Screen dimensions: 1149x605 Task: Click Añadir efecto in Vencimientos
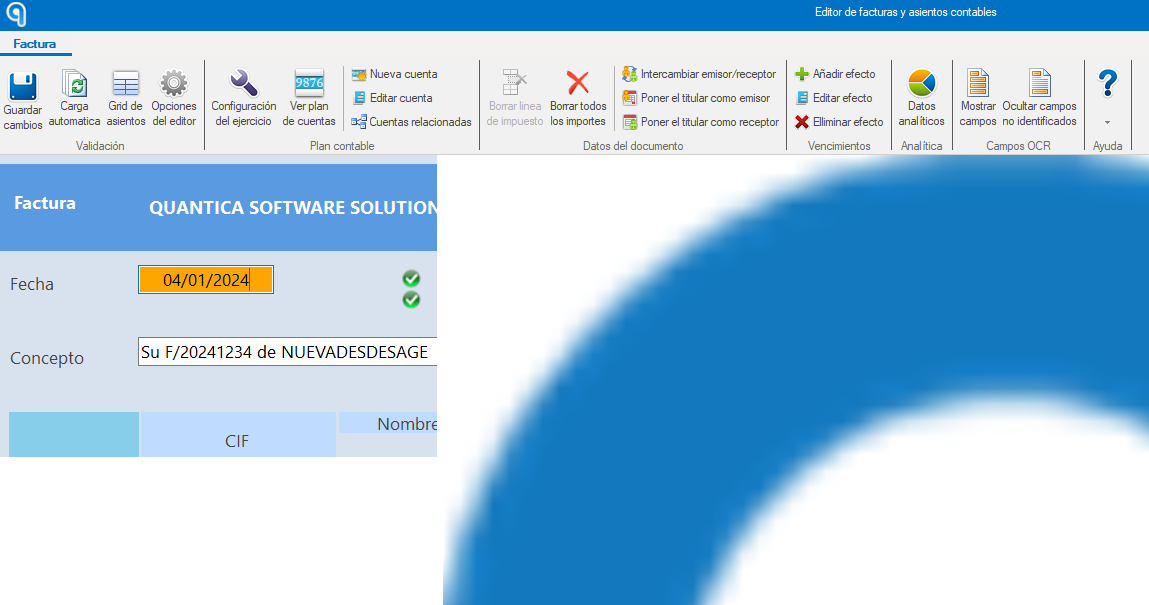tap(835, 74)
